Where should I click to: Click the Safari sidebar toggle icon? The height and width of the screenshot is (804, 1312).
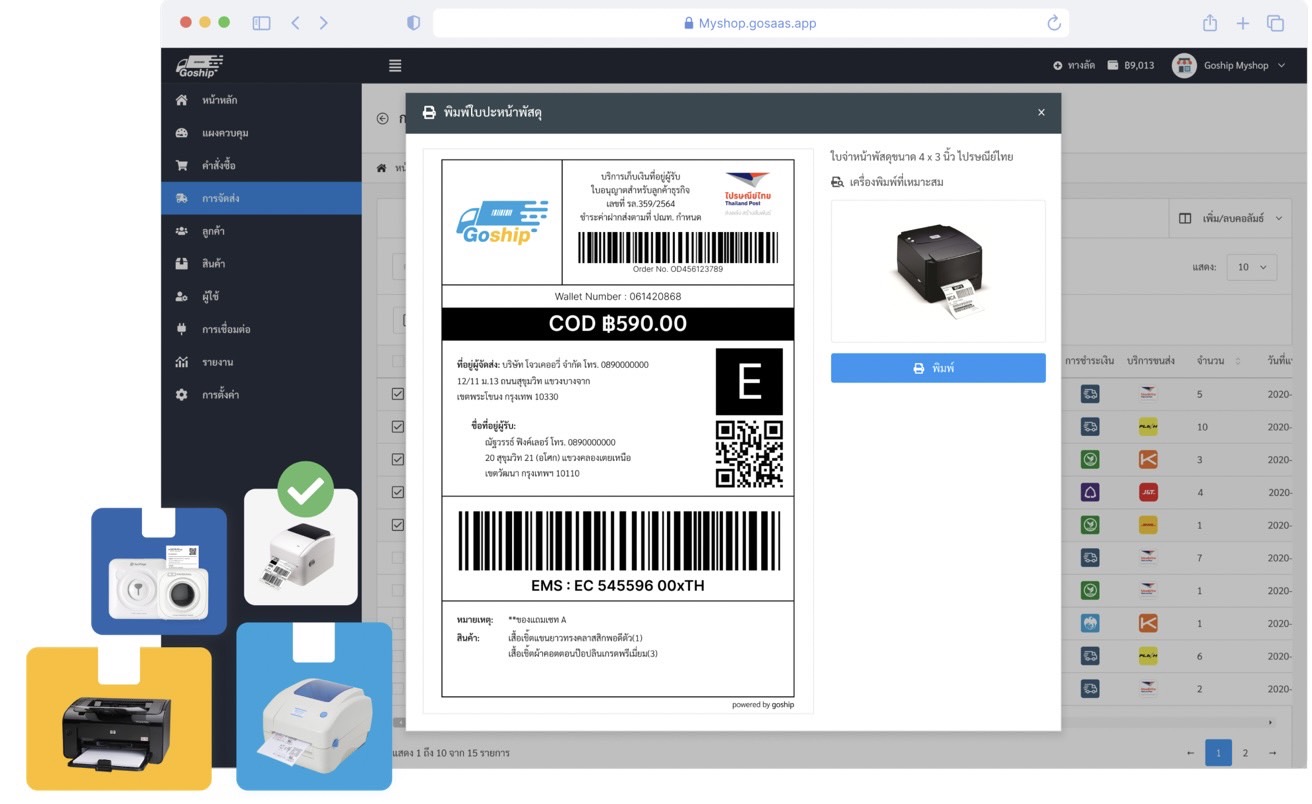point(261,23)
